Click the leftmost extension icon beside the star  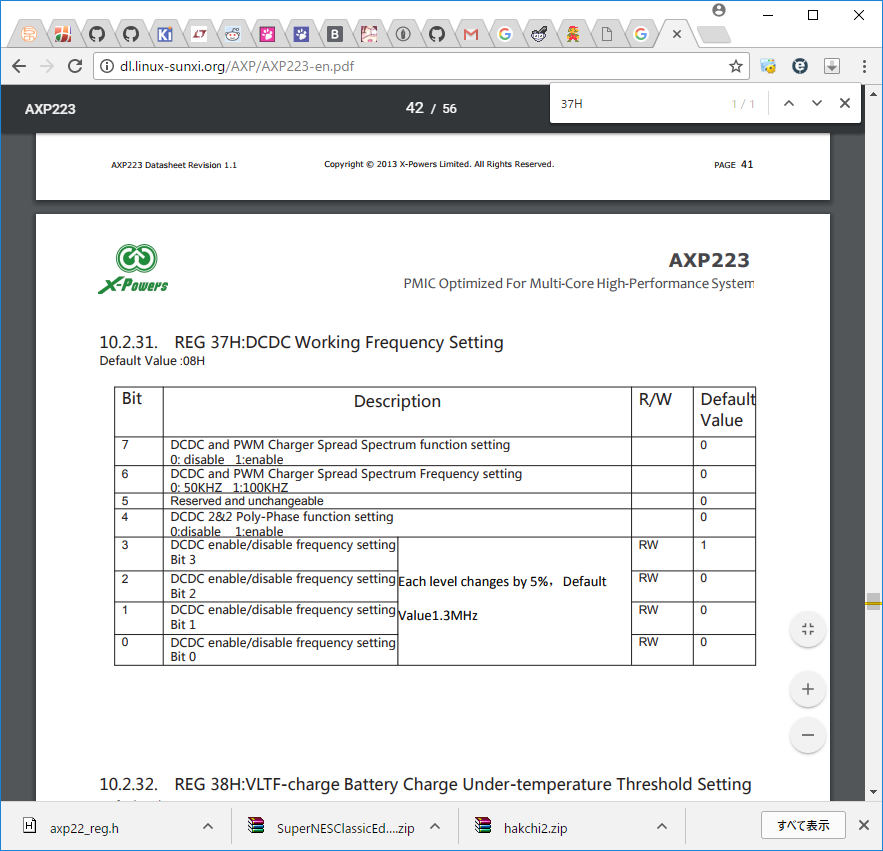click(x=768, y=66)
